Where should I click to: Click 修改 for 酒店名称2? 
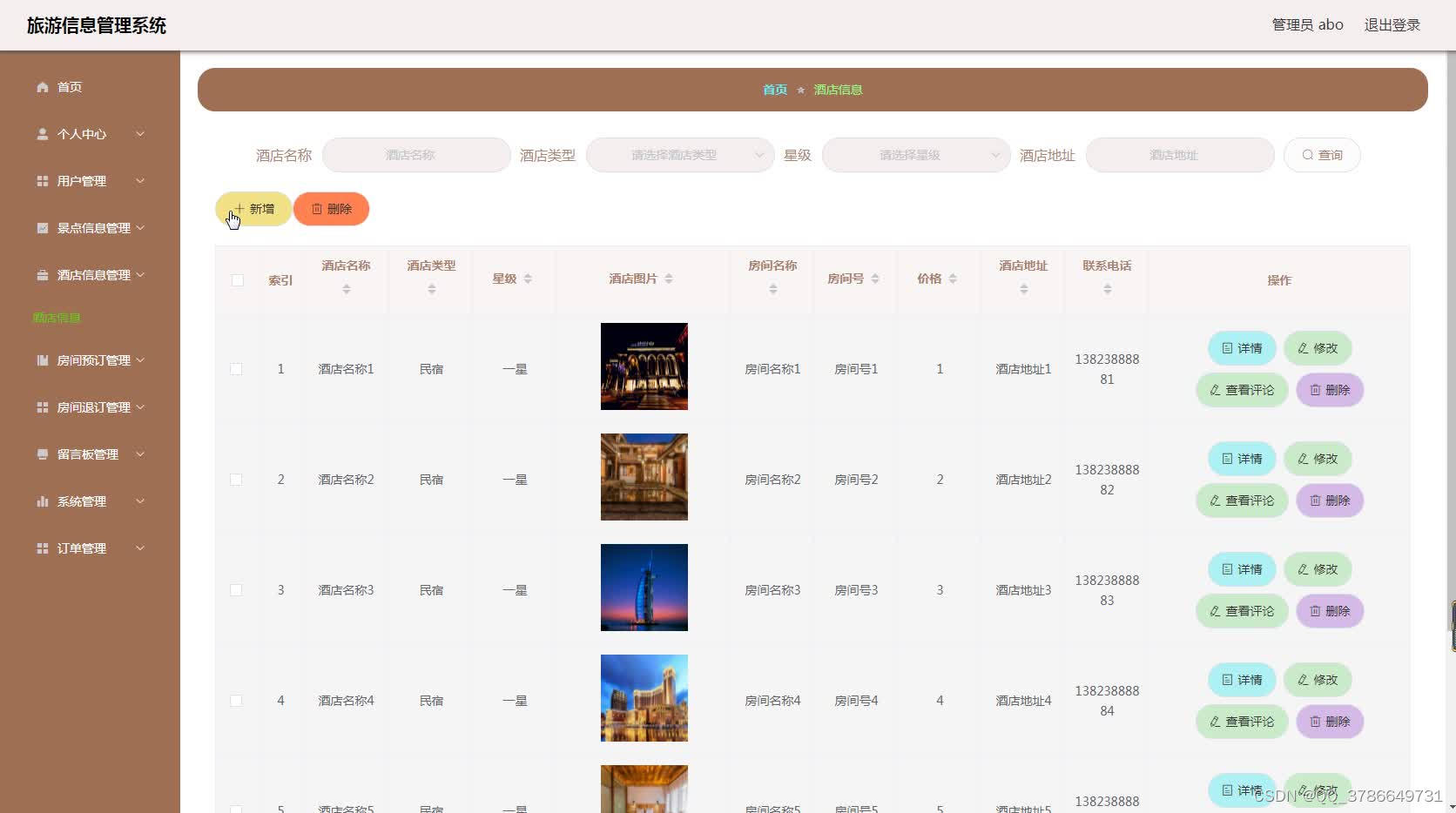[x=1318, y=459]
